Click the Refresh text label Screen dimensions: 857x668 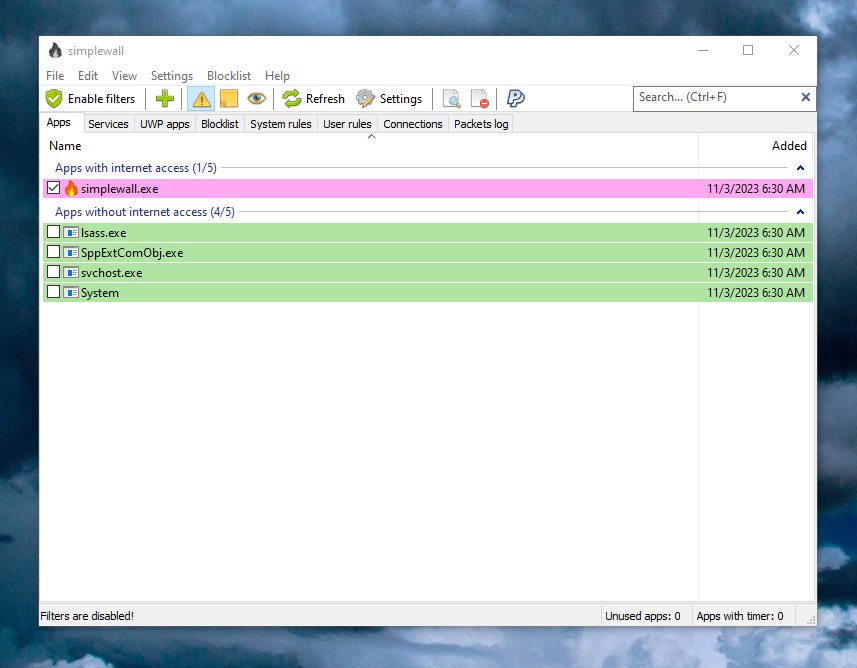325,99
